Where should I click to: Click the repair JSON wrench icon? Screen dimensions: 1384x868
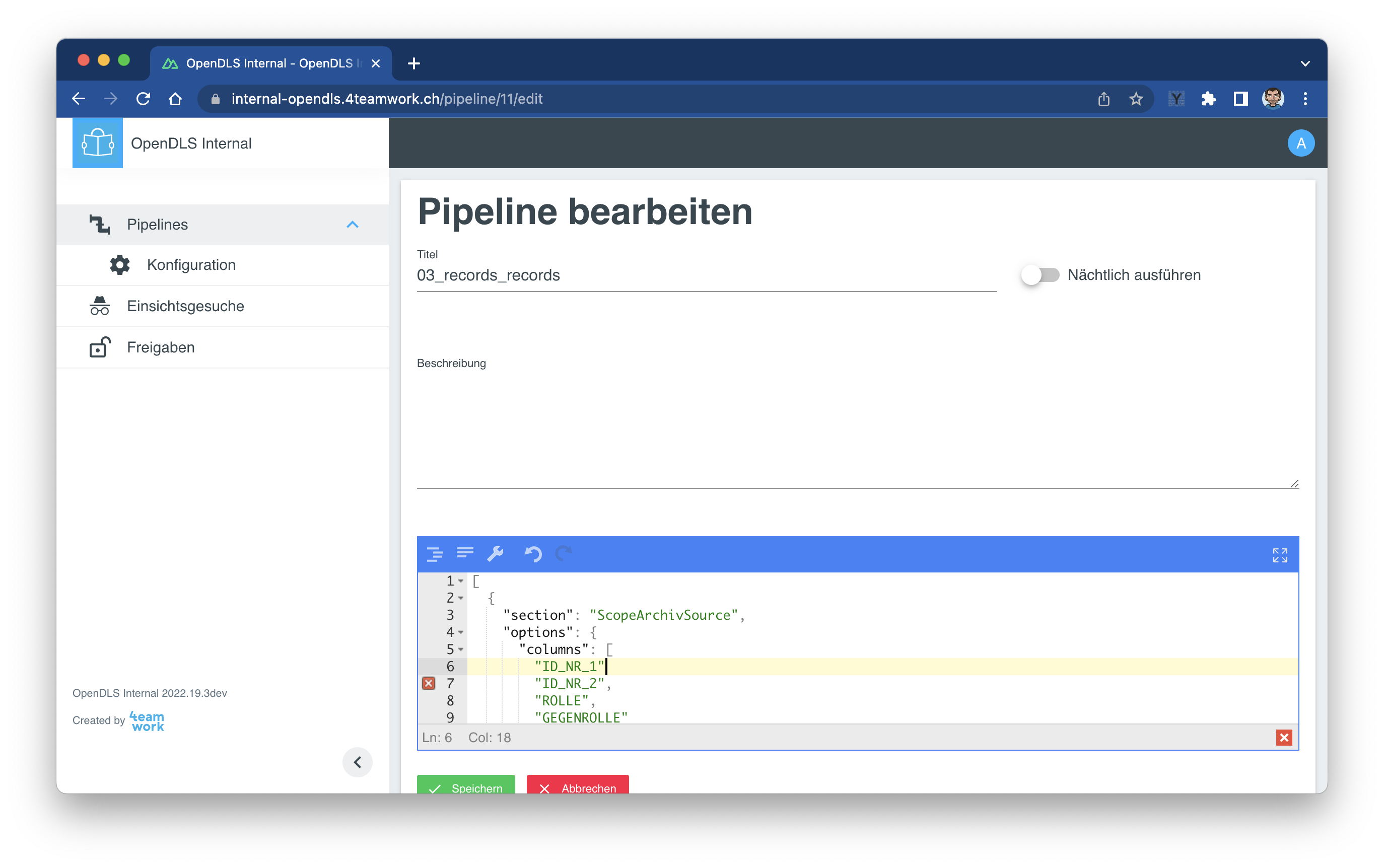tap(495, 554)
